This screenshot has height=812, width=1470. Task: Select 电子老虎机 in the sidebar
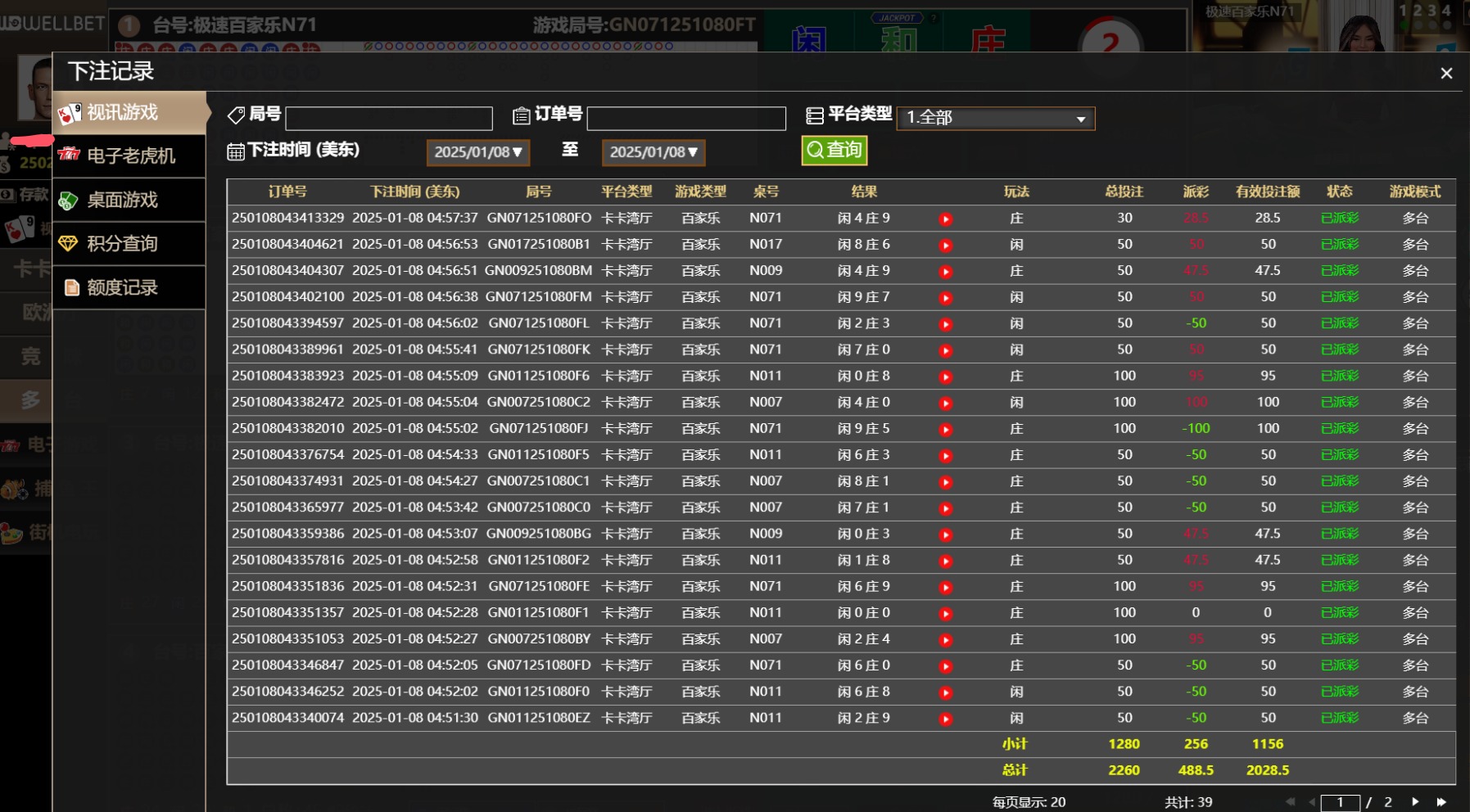[x=129, y=156]
